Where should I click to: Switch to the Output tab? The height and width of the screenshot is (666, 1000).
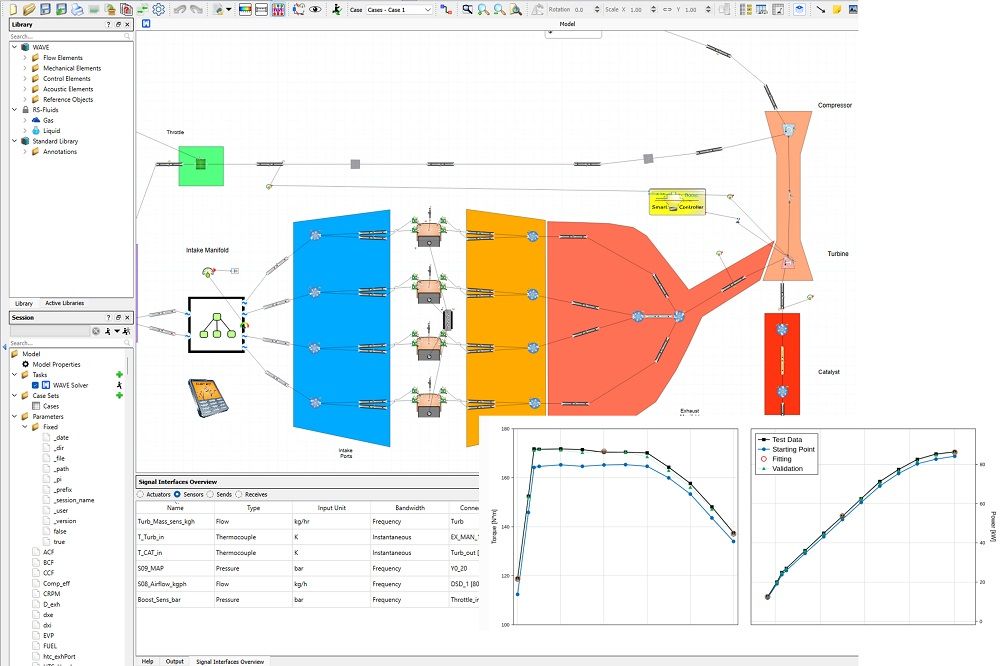[175, 660]
